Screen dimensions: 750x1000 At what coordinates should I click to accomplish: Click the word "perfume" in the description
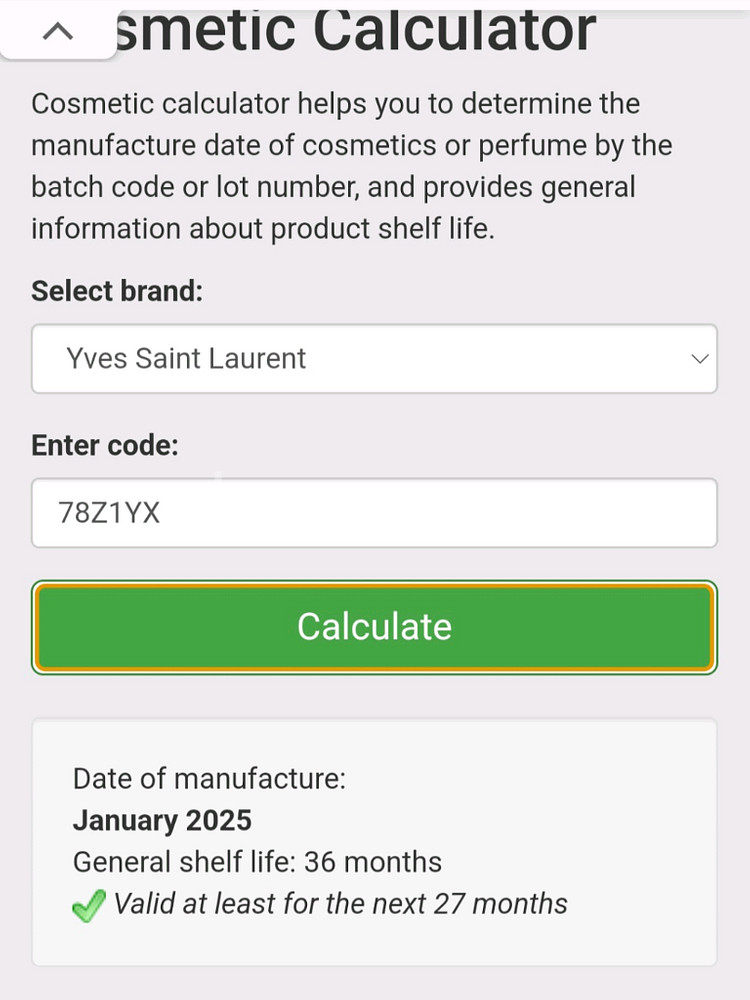[540, 145]
